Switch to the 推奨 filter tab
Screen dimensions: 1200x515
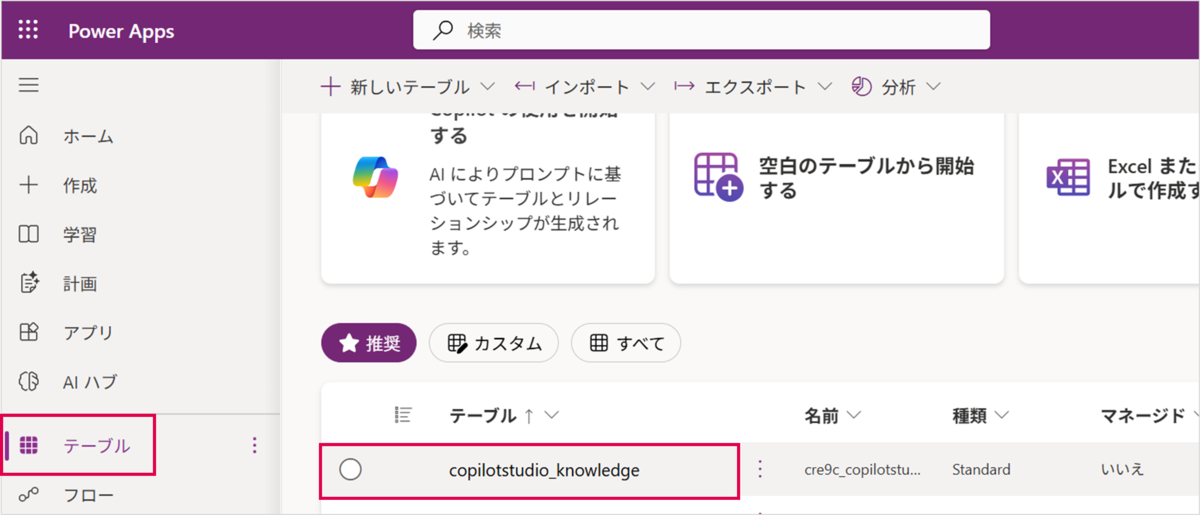[x=369, y=343]
